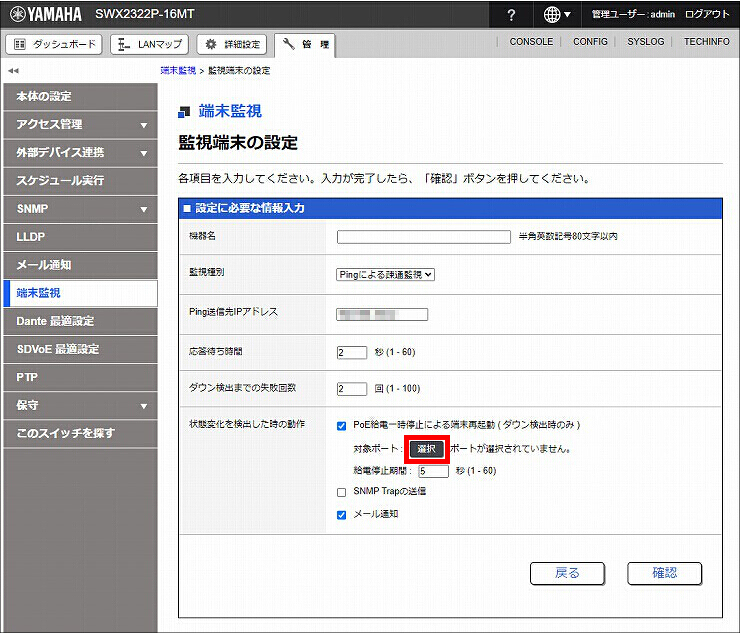This screenshot has width=740, height=633.
Task: Click the 応答待ち時間 seconds field
Action: (x=352, y=352)
